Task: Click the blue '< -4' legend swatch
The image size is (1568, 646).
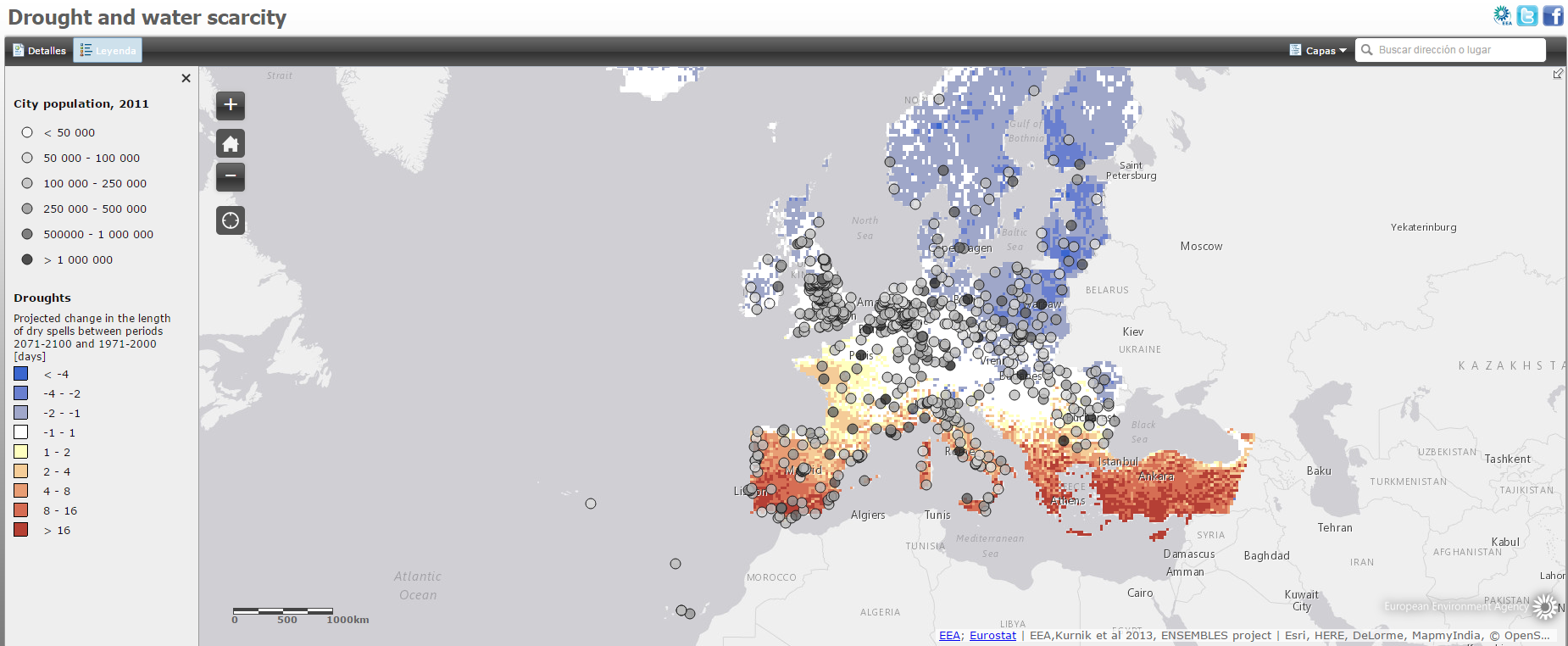Action: (21, 374)
